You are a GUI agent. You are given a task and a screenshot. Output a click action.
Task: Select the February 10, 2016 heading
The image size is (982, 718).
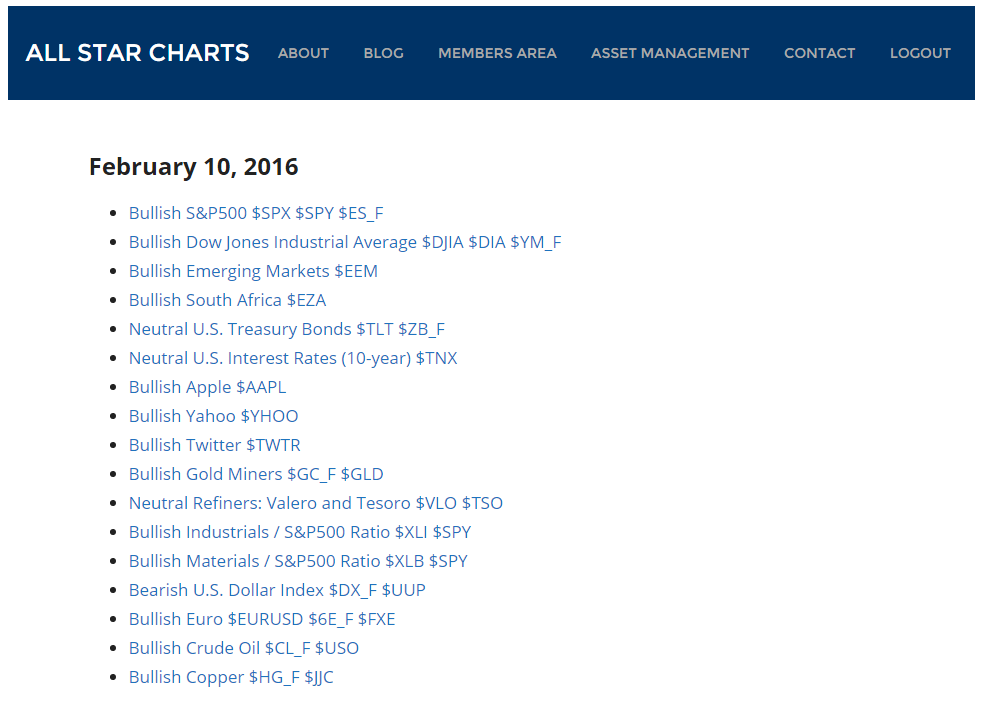pyautogui.click(x=194, y=167)
